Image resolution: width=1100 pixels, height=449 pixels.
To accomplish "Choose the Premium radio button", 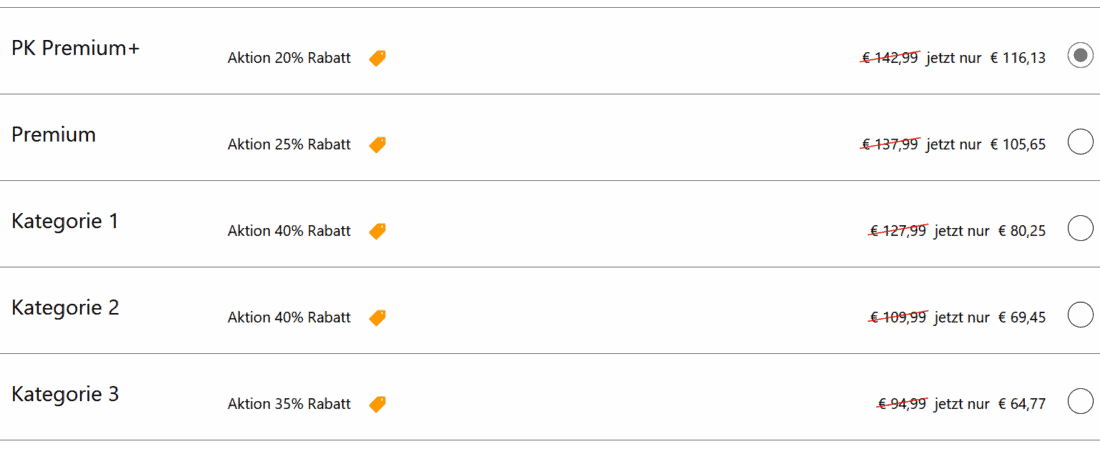I will tap(1080, 142).
